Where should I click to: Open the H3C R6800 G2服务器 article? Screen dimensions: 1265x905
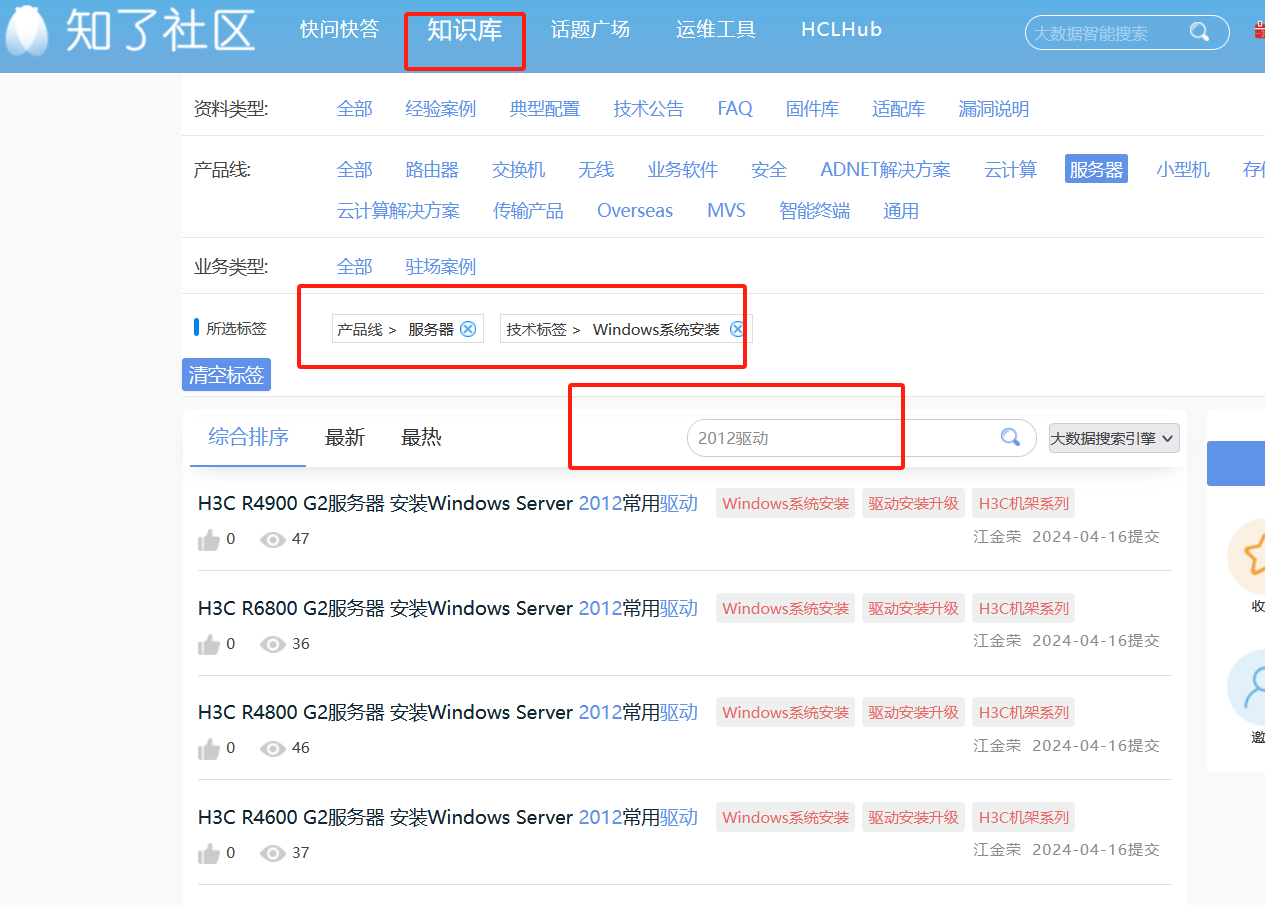pyautogui.click(x=448, y=608)
